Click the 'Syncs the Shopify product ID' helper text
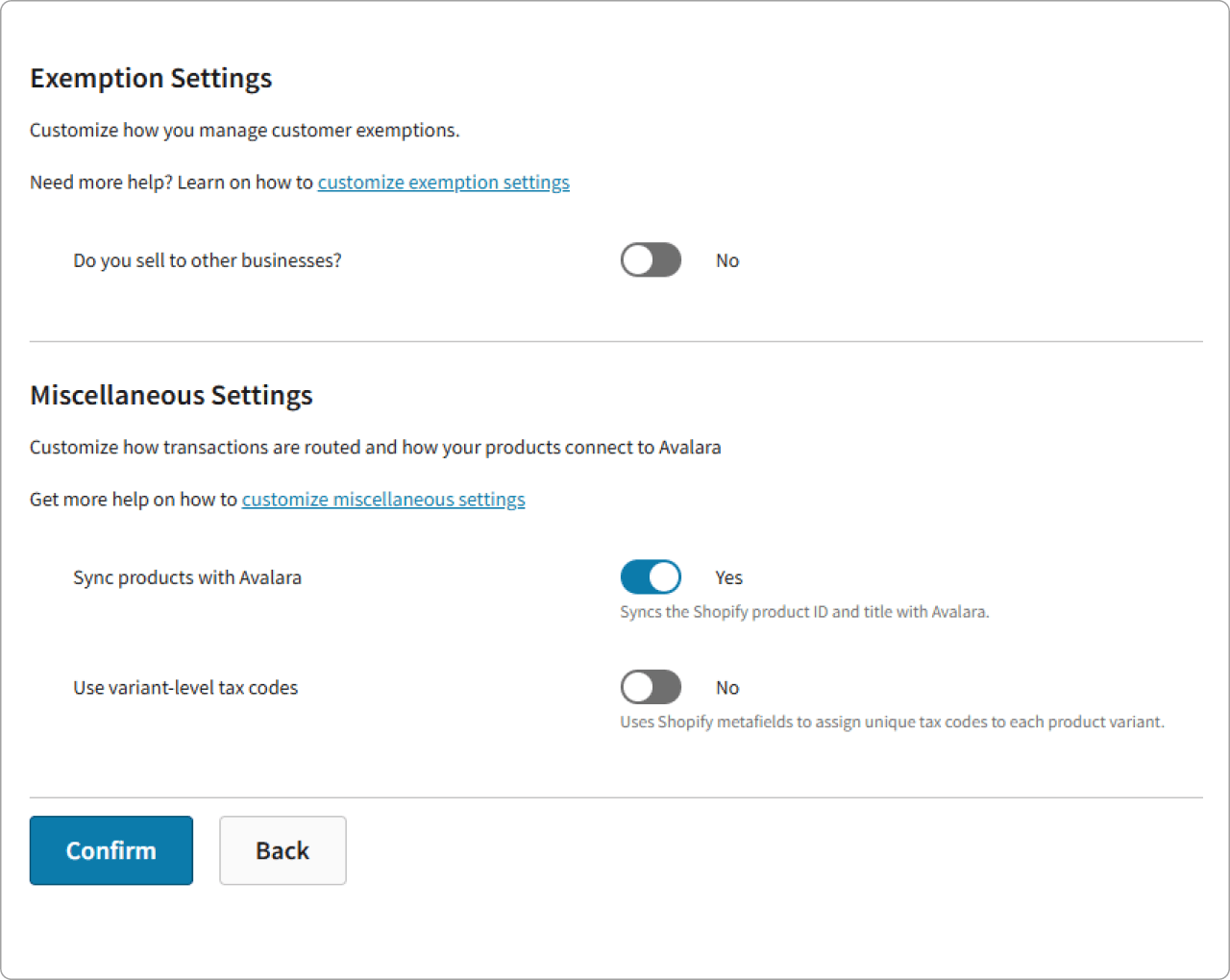The height and width of the screenshot is (980, 1230). (804, 612)
